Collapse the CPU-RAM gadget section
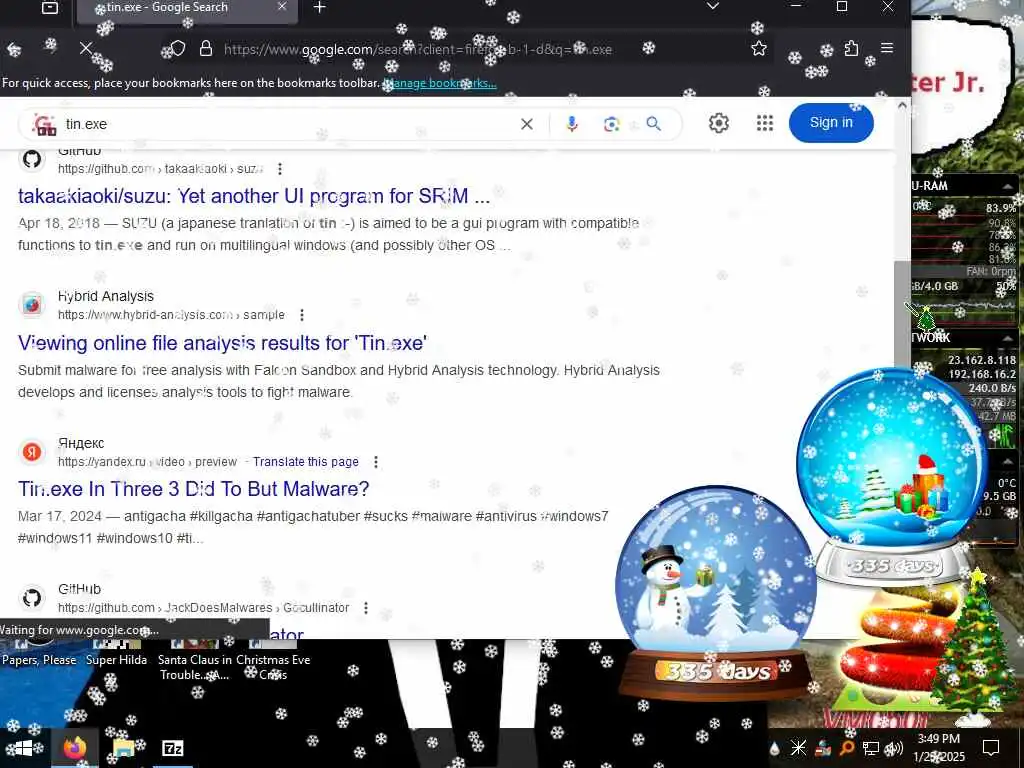1024x768 pixels. (1007, 186)
